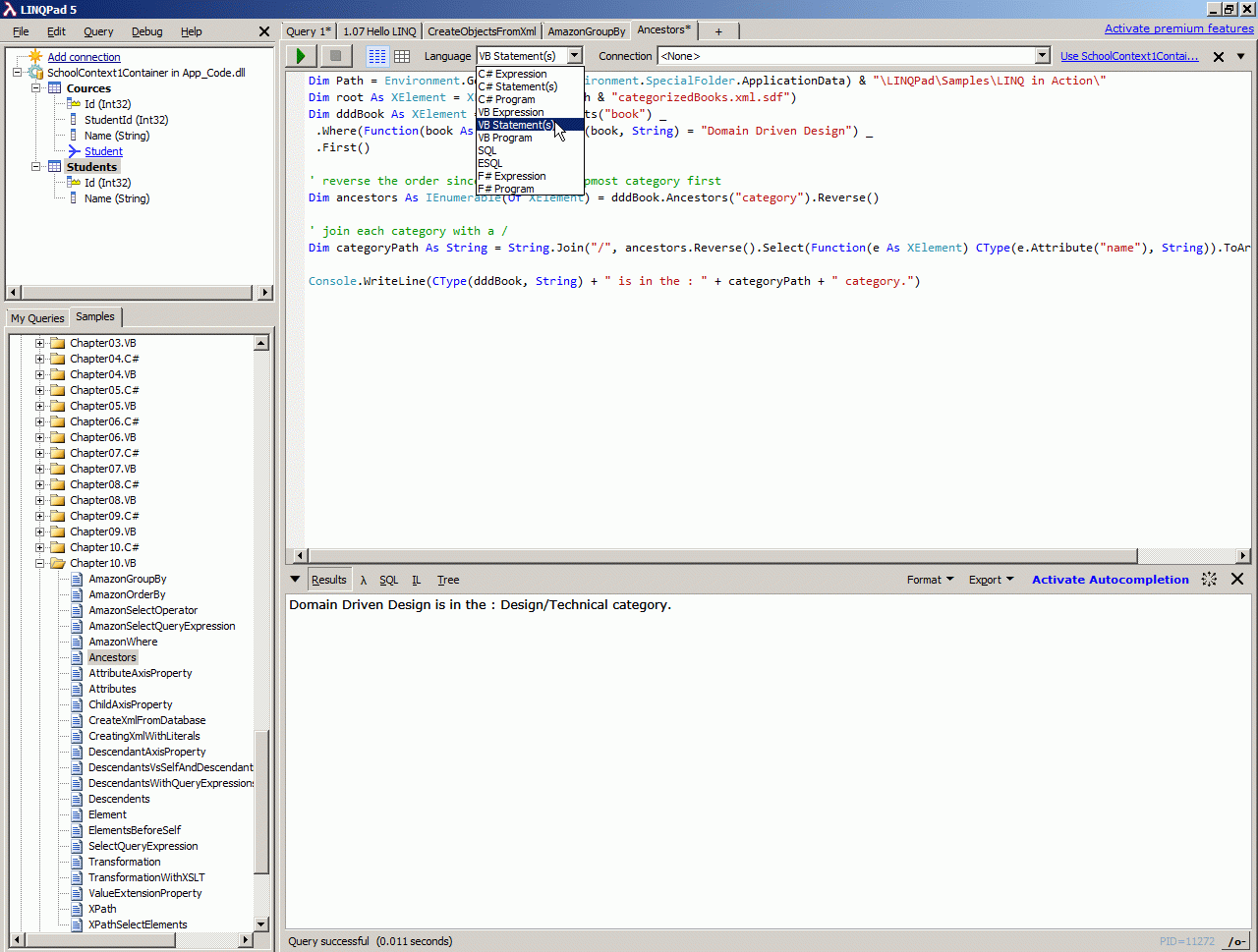Collapse the Students tree node
Screen dimensions: 1258x952
click(36, 167)
